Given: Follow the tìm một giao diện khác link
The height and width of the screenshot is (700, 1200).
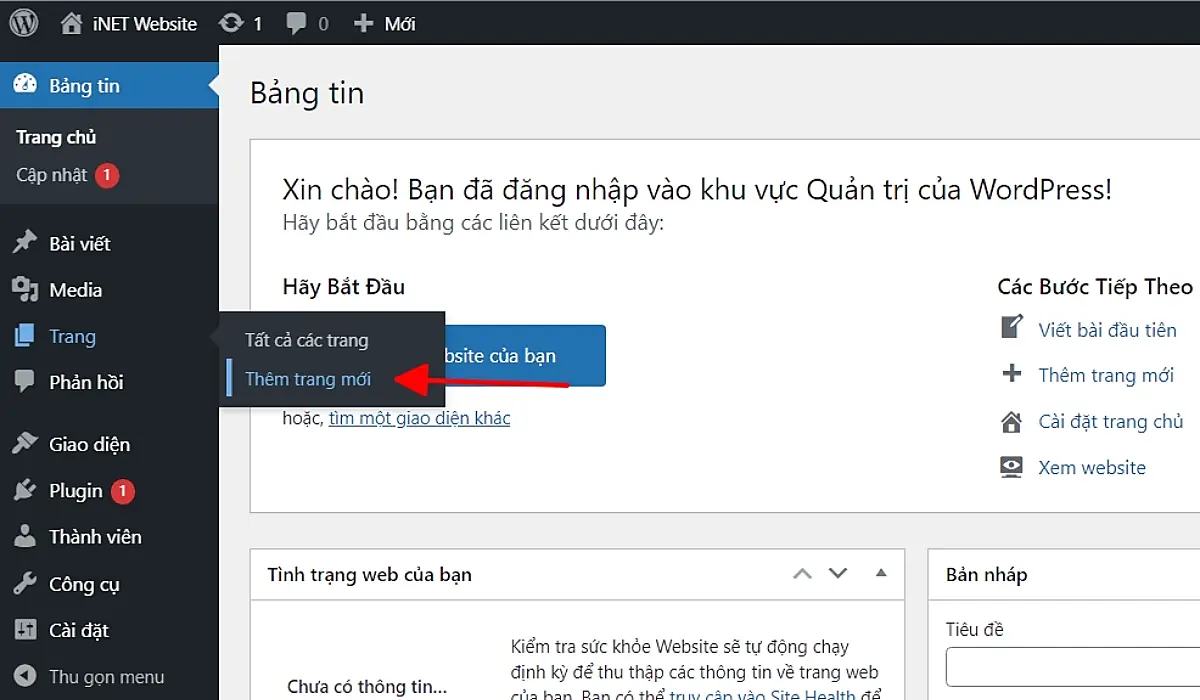Looking at the screenshot, I should [418, 418].
